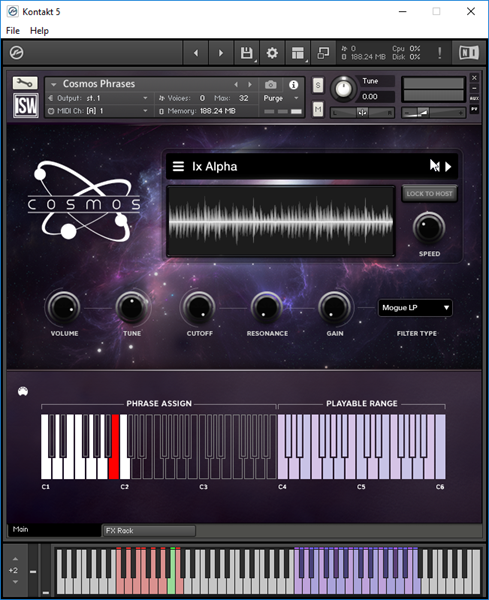Minimize instrument header with the minus button
Screen dimensions: 489x600
[x=474, y=88]
